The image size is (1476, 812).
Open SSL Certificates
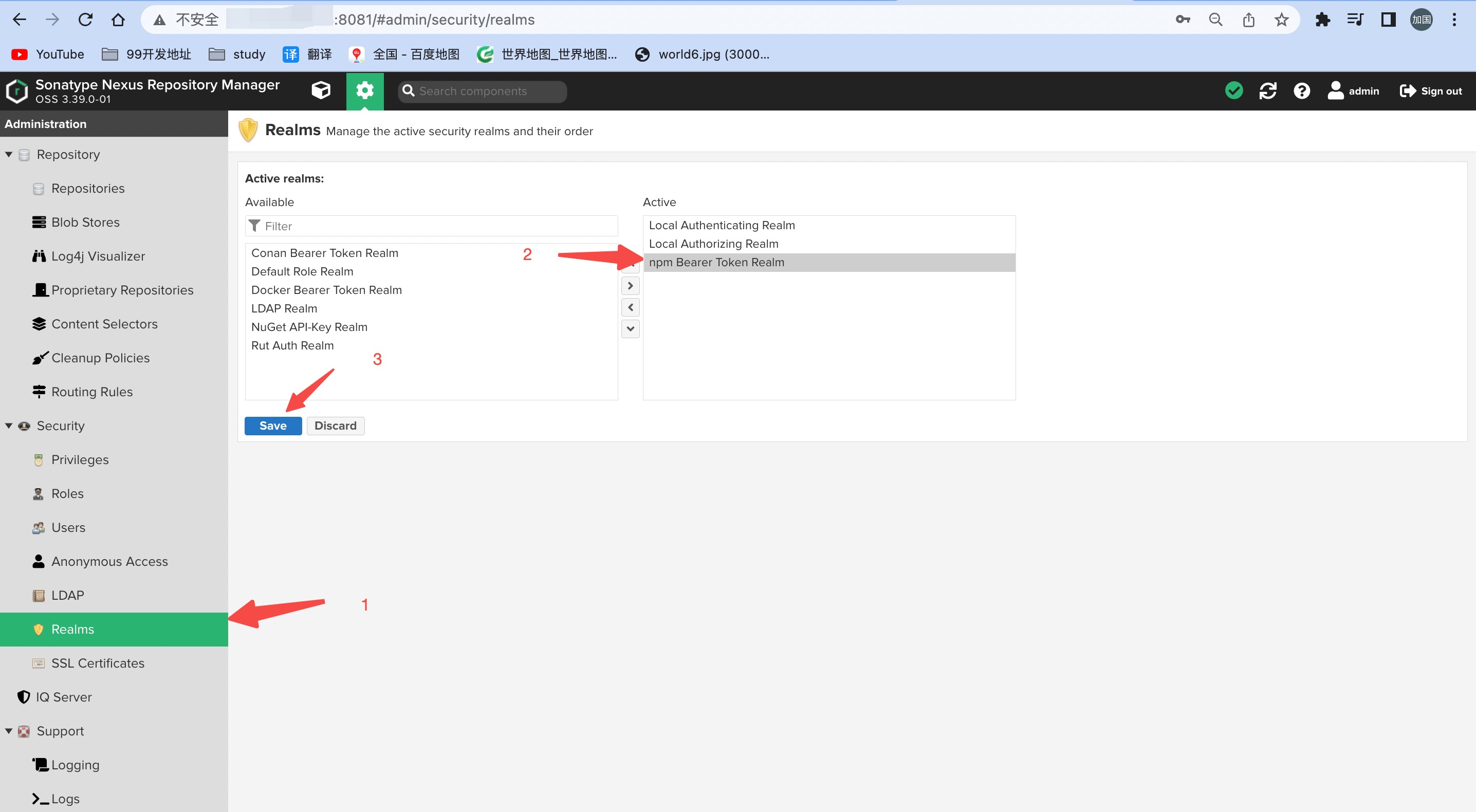(114, 663)
